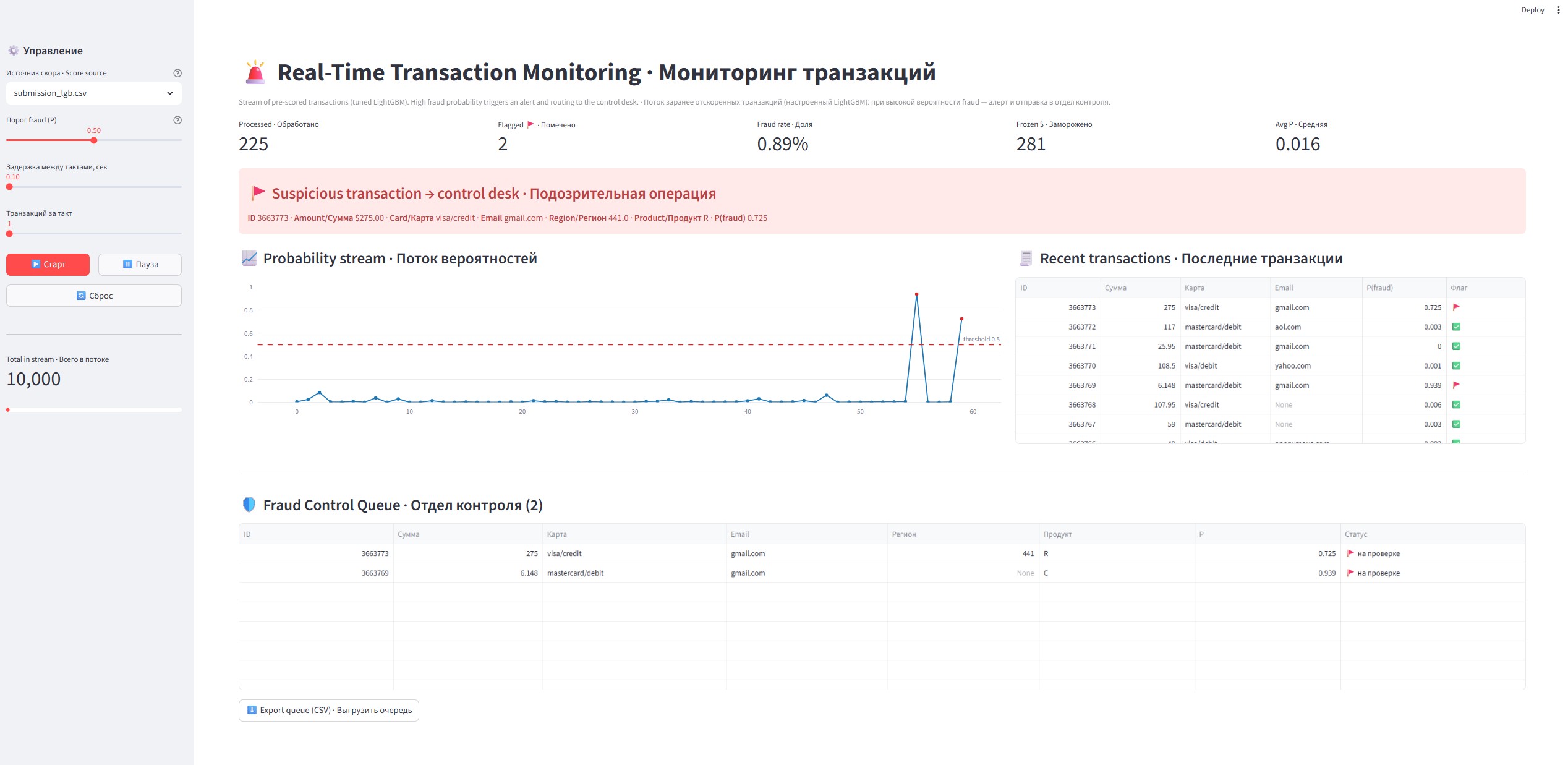The height and width of the screenshot is (765, 1568).
Task: Open the three-dot main menu near Deploy
Action: (1558, 10)
